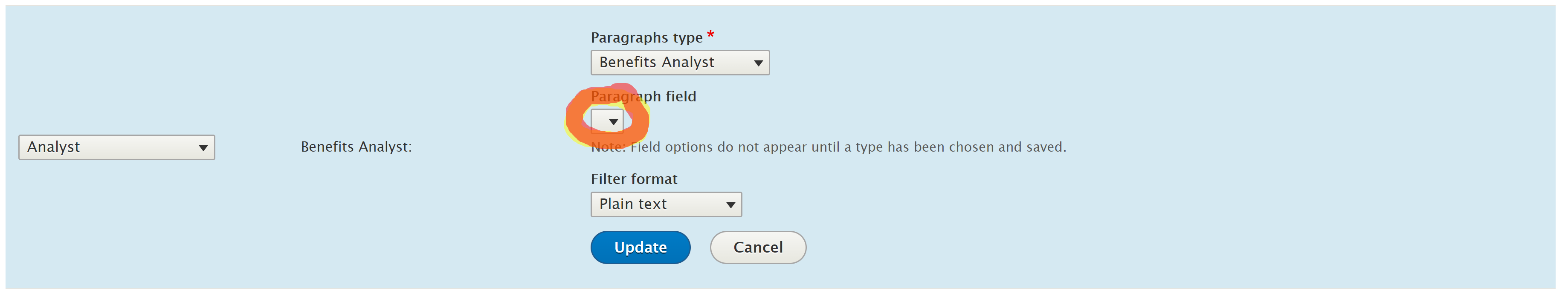Image resolution: width=1568 pixels, height=296 pixels.
Task: Click the red required asterisk
Action: [710, 34]
